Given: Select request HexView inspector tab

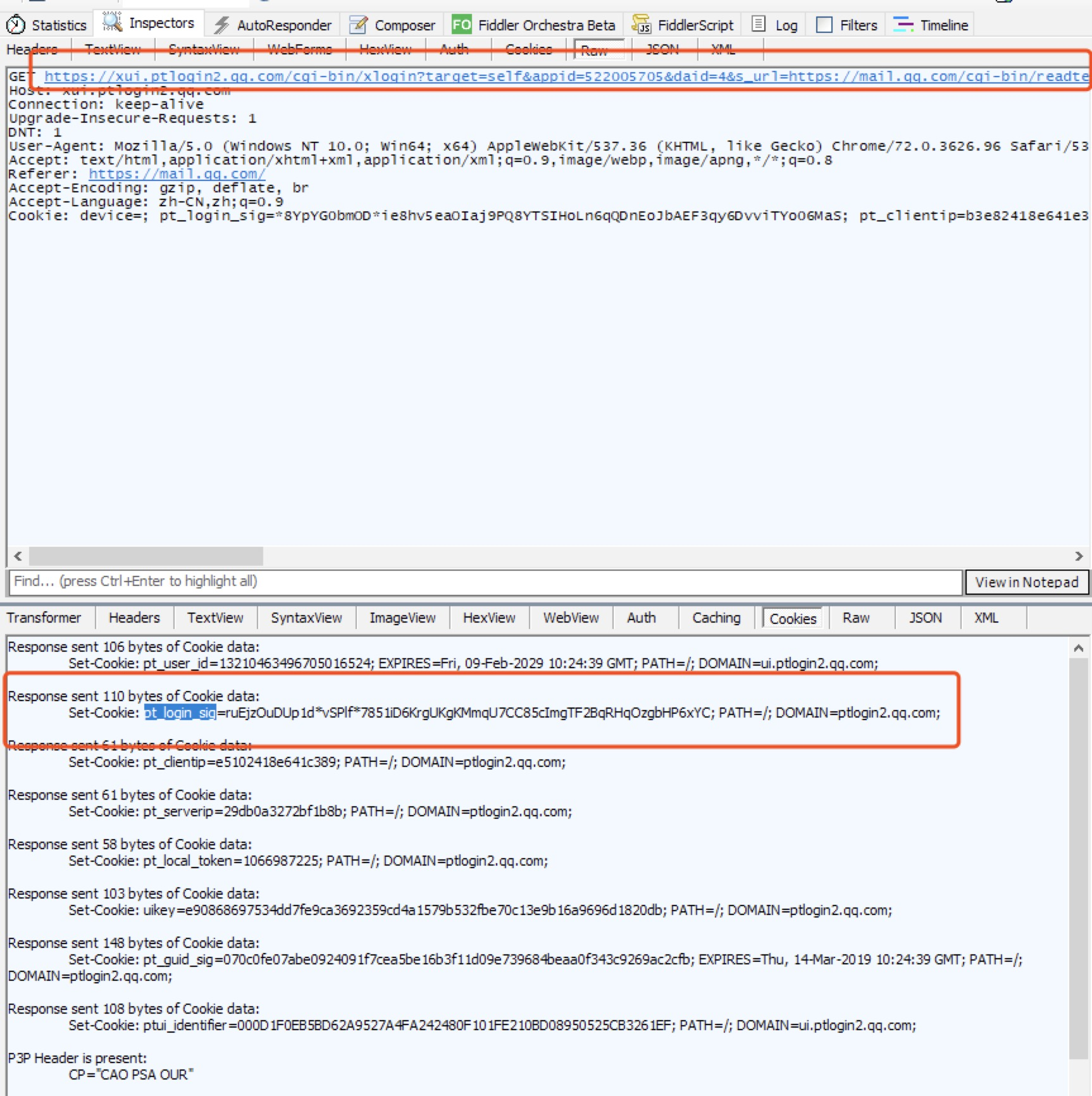Looking at the screenshot, I should tap(385, 49).
